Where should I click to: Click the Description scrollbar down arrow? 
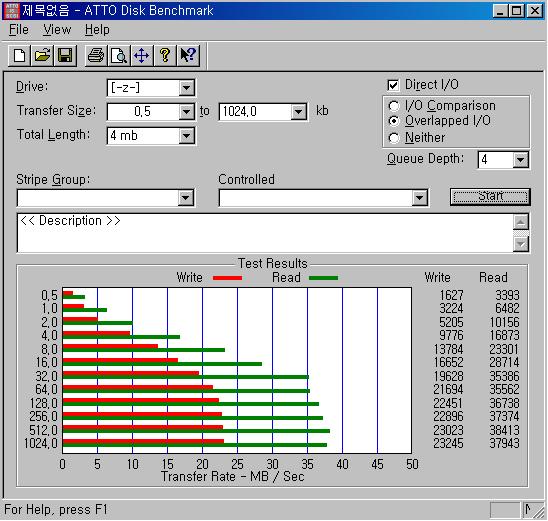pyautogui.click(x=521, y=244)
